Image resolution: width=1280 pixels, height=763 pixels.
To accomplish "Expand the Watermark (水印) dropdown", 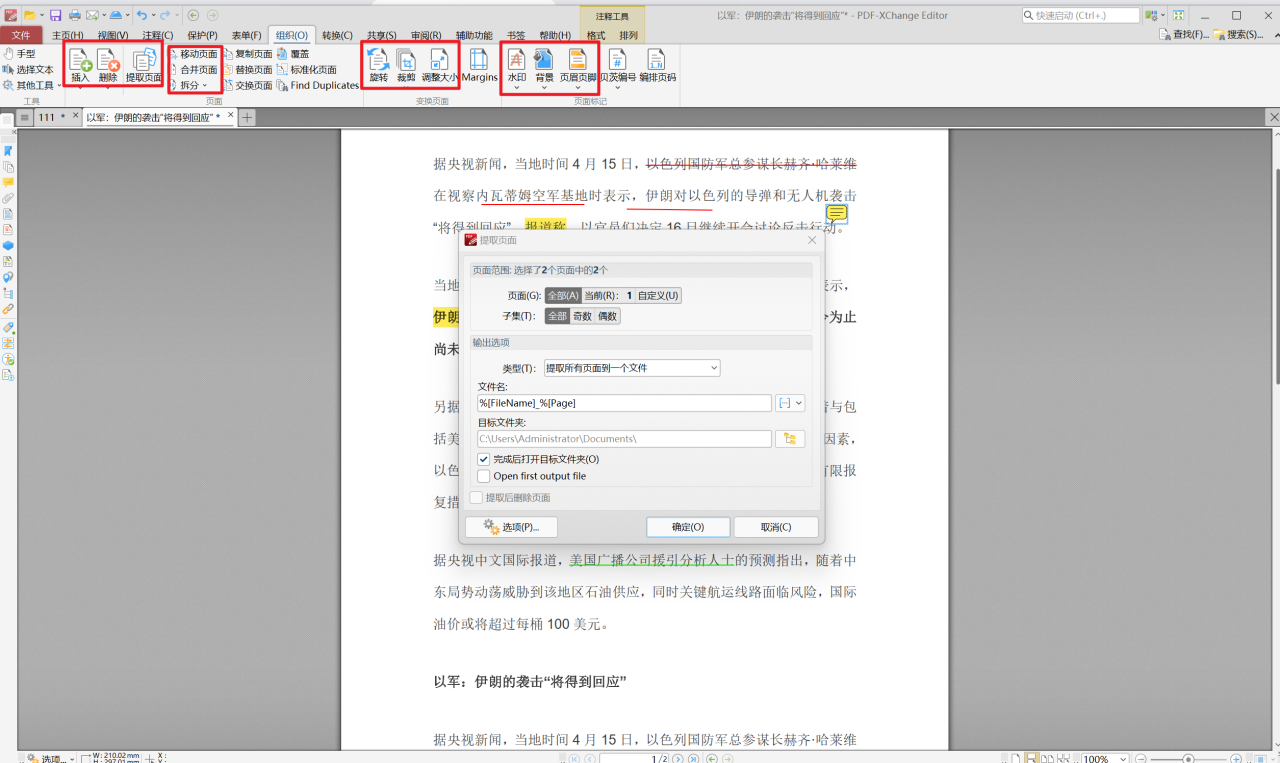I will click(517, 87).
